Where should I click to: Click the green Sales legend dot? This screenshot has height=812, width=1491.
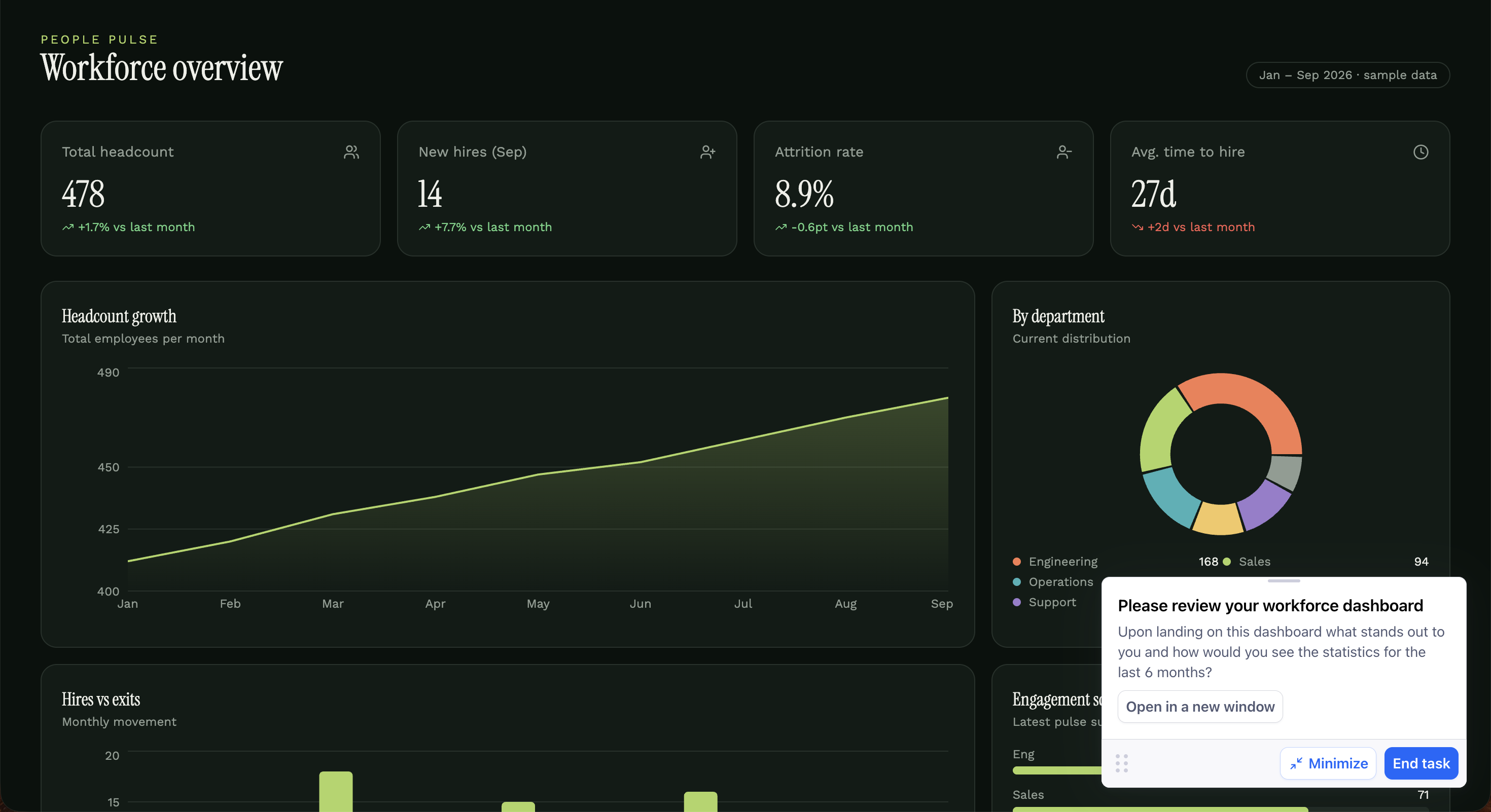1226,562
